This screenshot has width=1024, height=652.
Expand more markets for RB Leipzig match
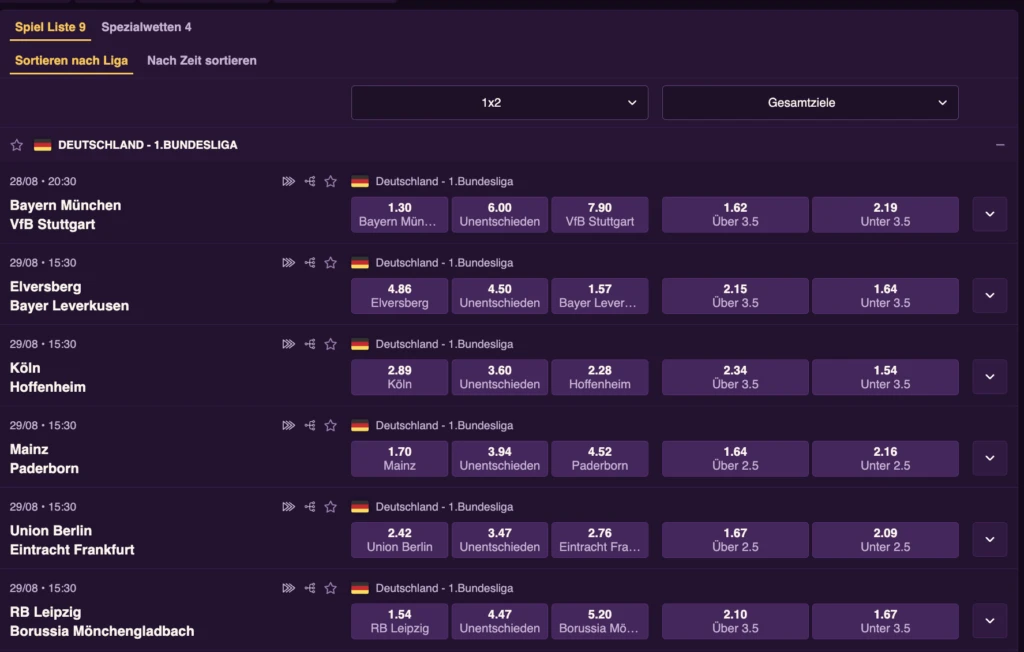[990, 621]
